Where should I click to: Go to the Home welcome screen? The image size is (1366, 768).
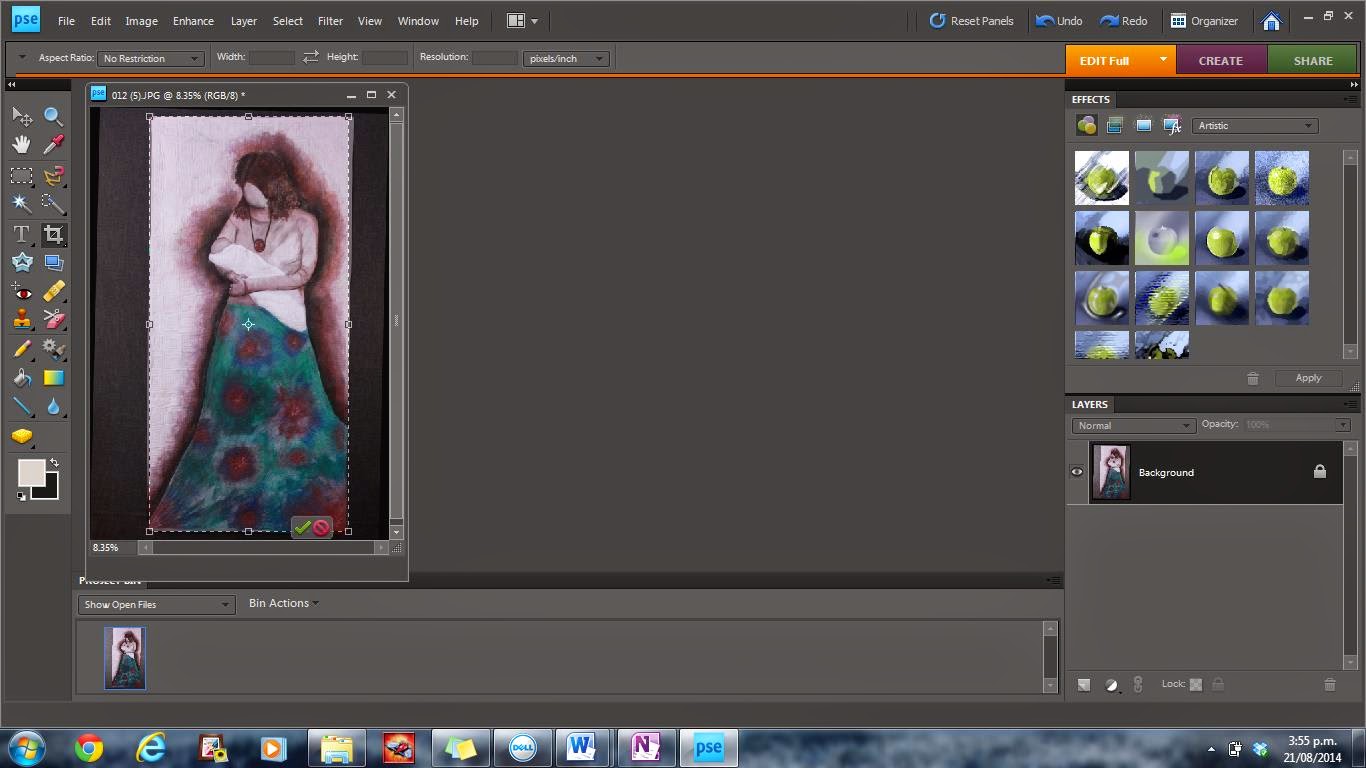1272,20
